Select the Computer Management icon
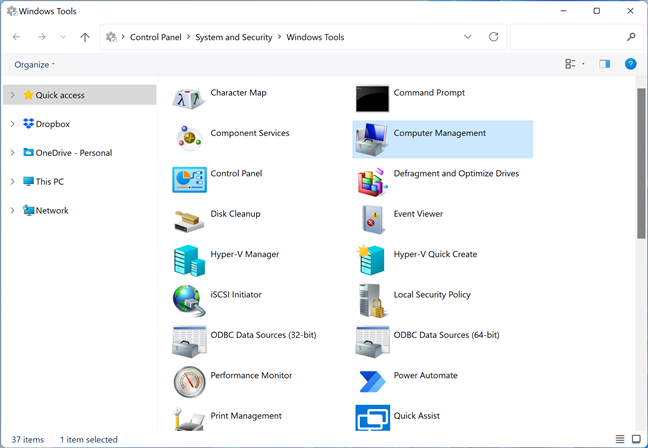The image size is (648, 448). [x=372, y=139]
